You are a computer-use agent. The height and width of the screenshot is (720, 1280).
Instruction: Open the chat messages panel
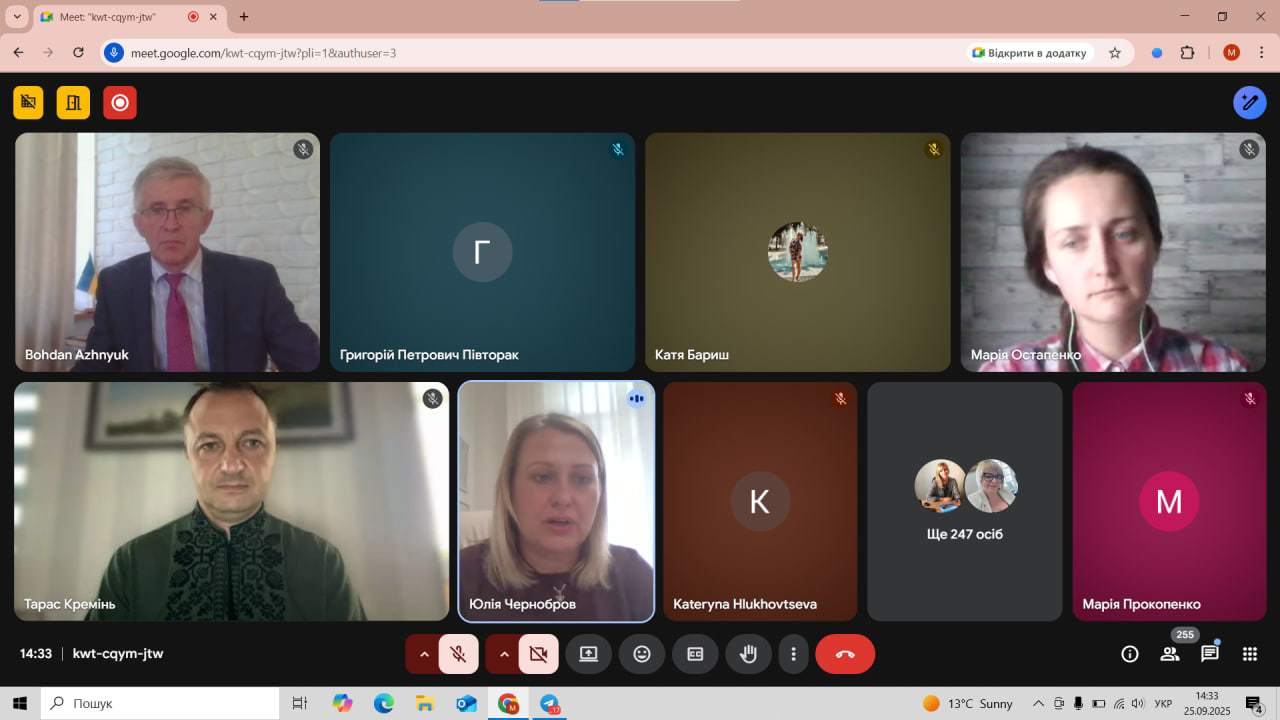(1210, 654)
